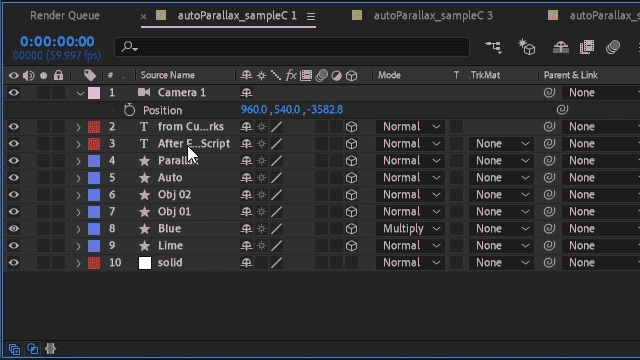
Task: Switch to the autoParallax_sampleC 3 tab
Action: (433, 16)
